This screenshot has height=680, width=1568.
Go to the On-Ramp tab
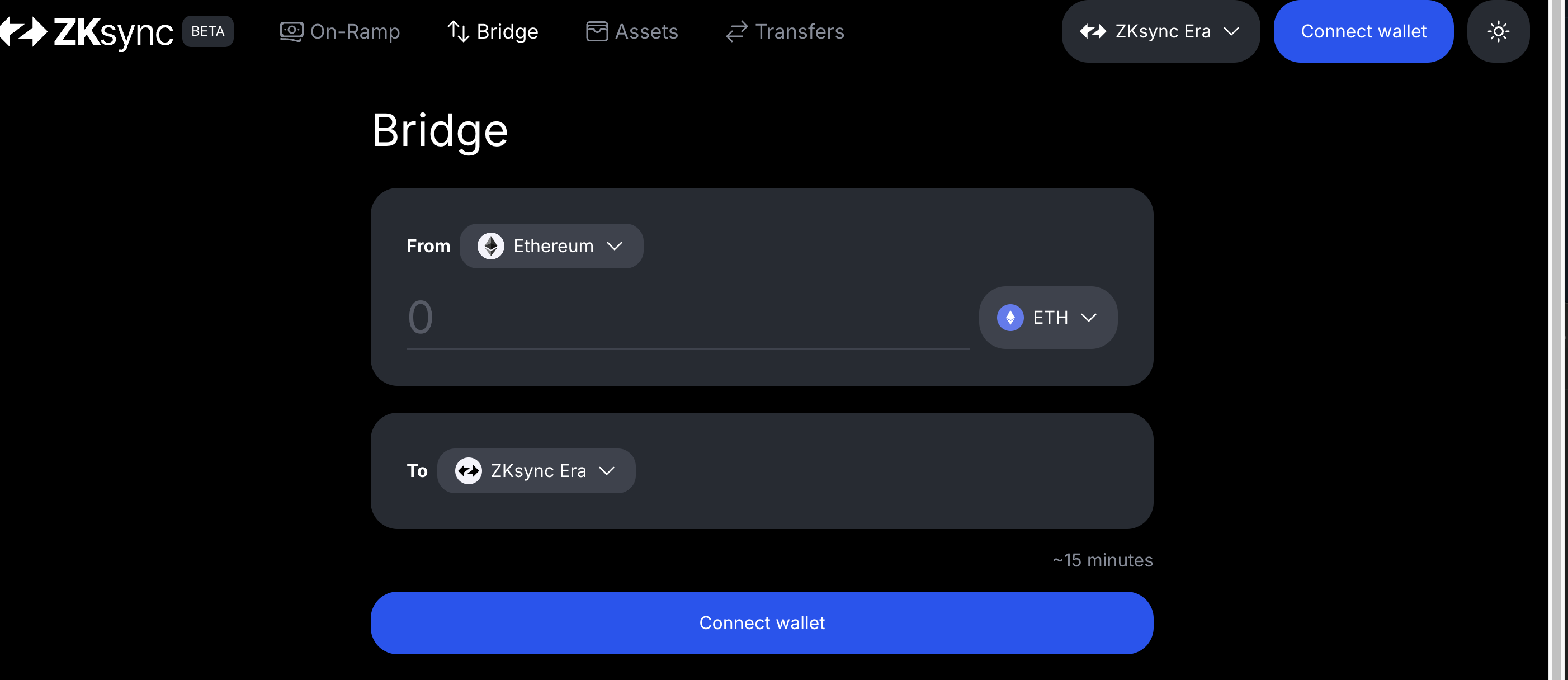[x=355, y=32]
